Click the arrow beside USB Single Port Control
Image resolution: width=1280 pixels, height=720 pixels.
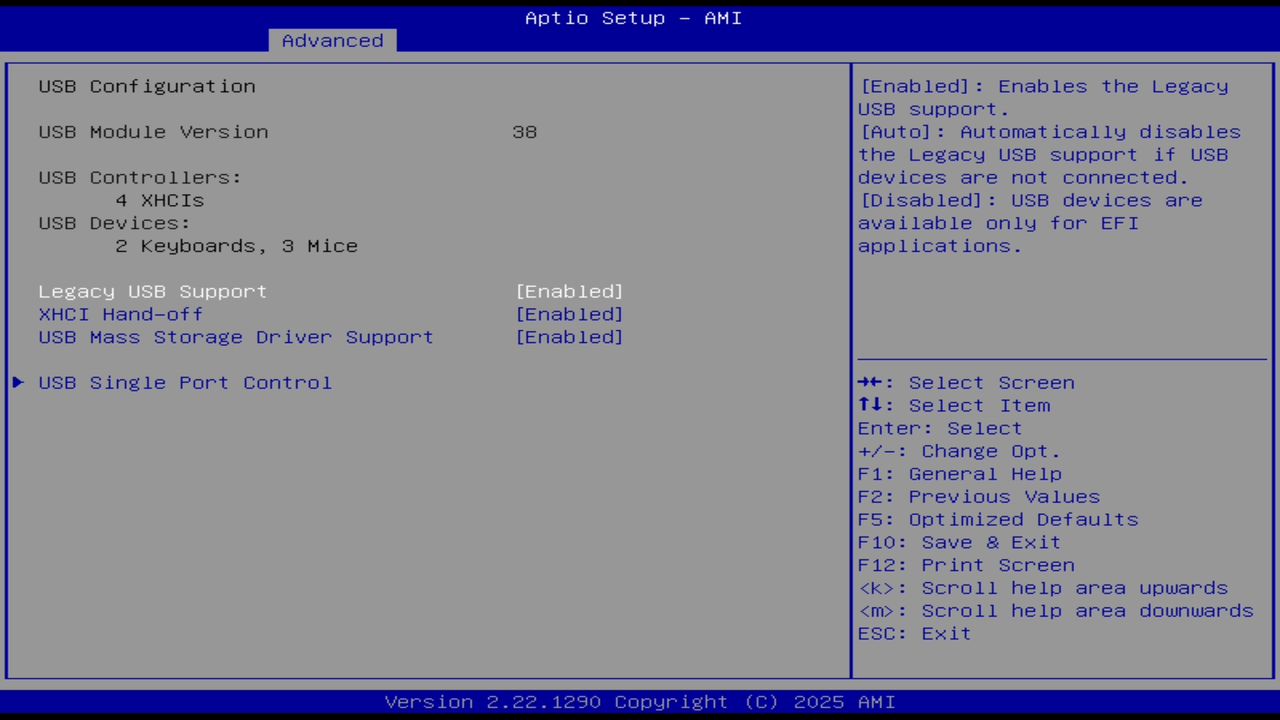coord(17,382)
